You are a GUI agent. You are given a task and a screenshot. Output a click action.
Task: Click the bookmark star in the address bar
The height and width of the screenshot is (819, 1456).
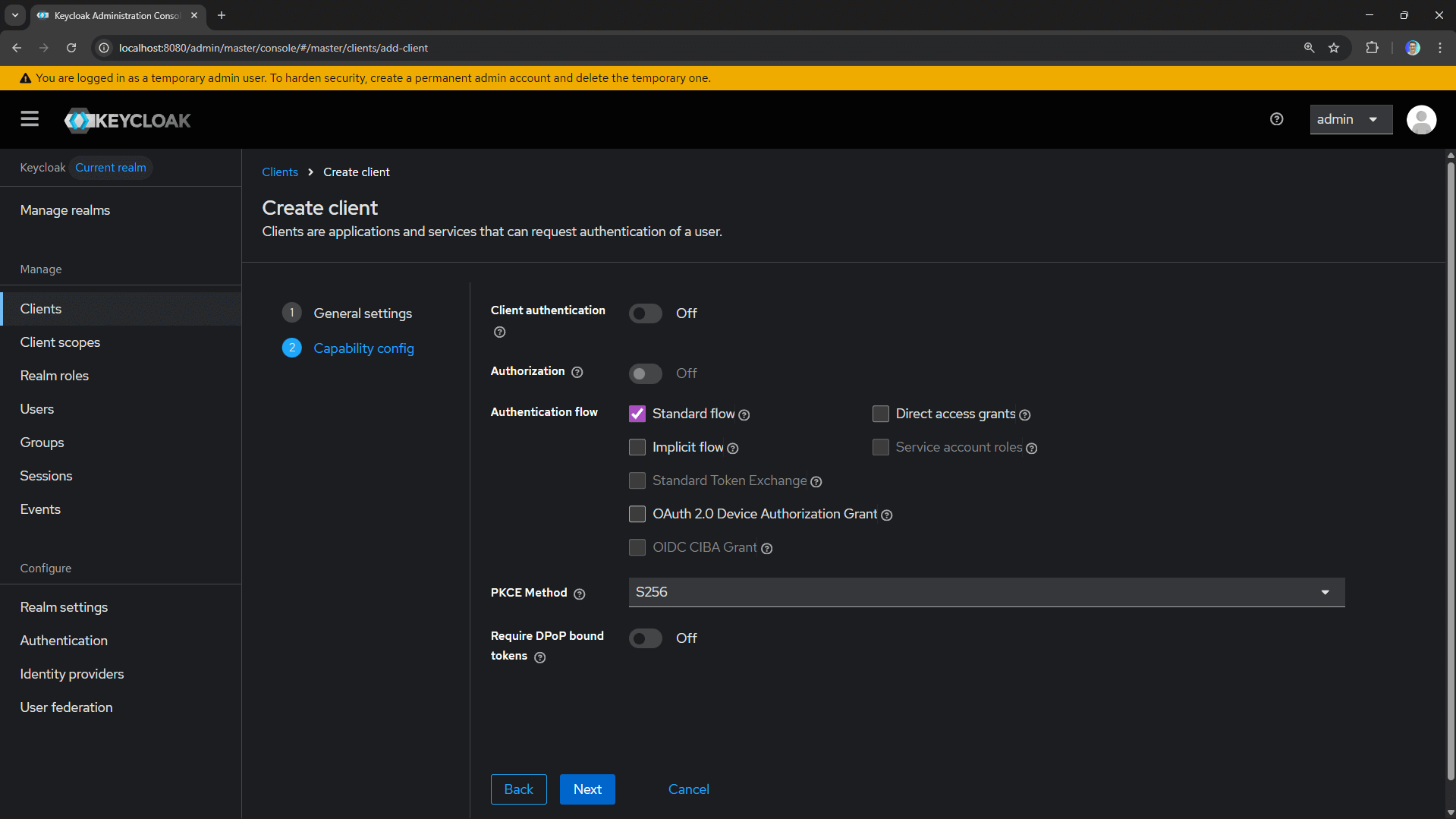tap(1335, 47)
